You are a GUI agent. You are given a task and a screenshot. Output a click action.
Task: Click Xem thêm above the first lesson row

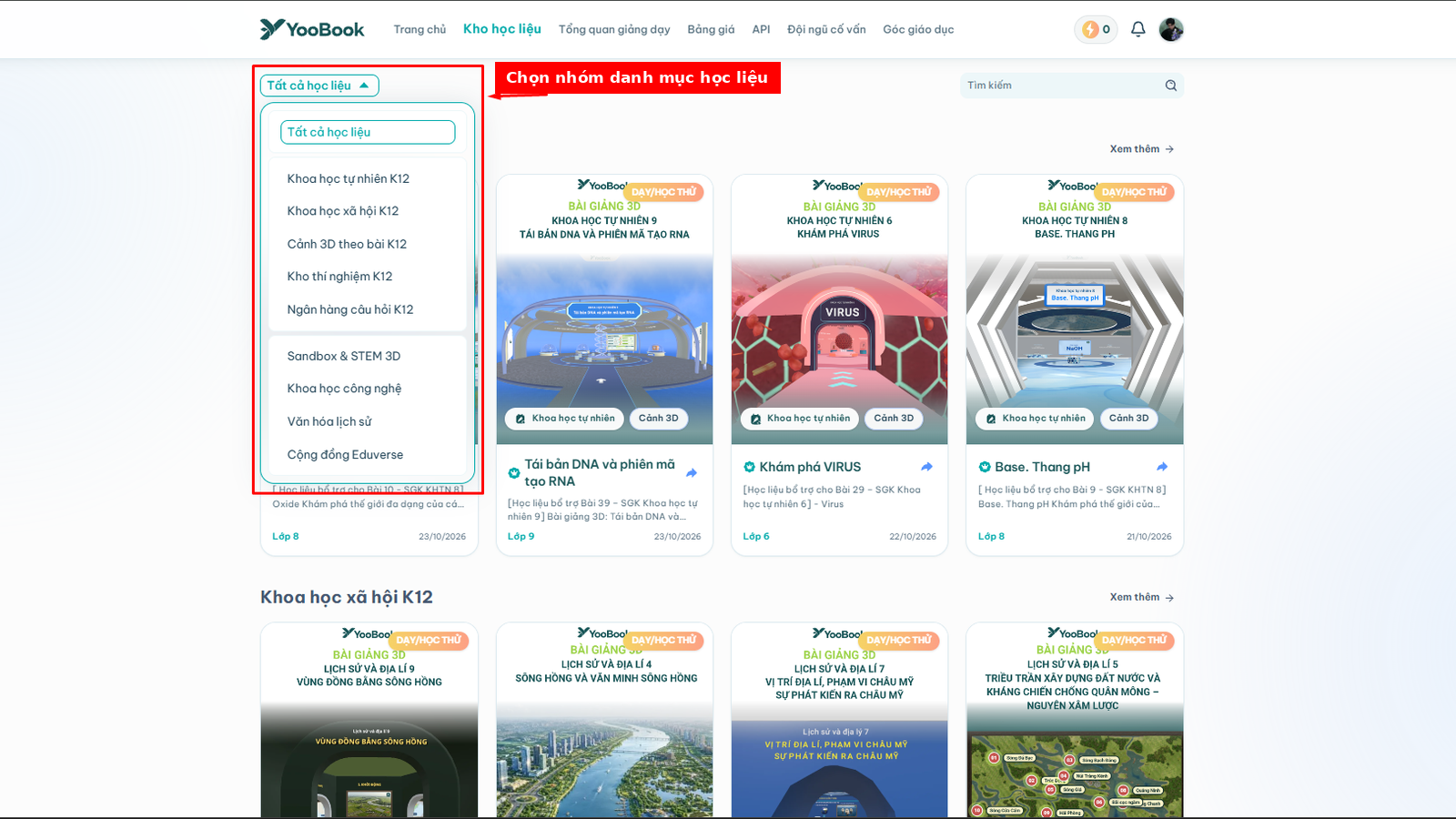pos(1141,149)
